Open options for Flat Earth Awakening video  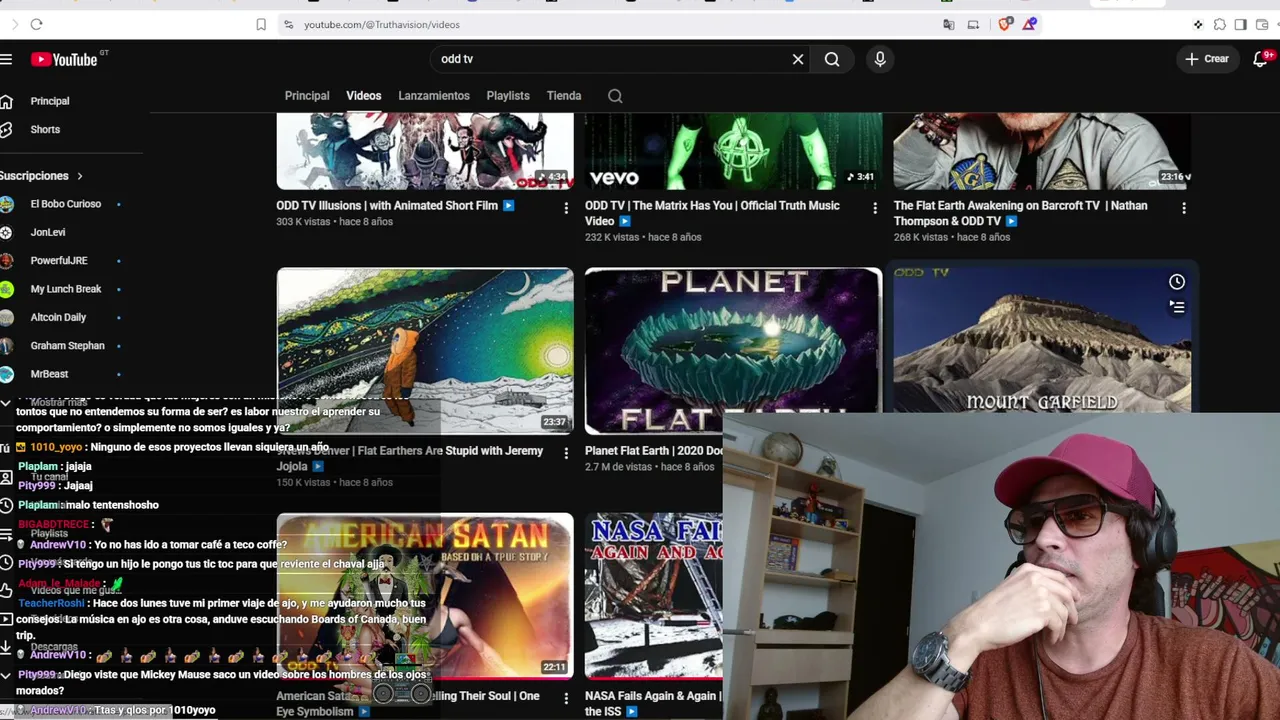pyautogui.click(x=1184, y=208)
